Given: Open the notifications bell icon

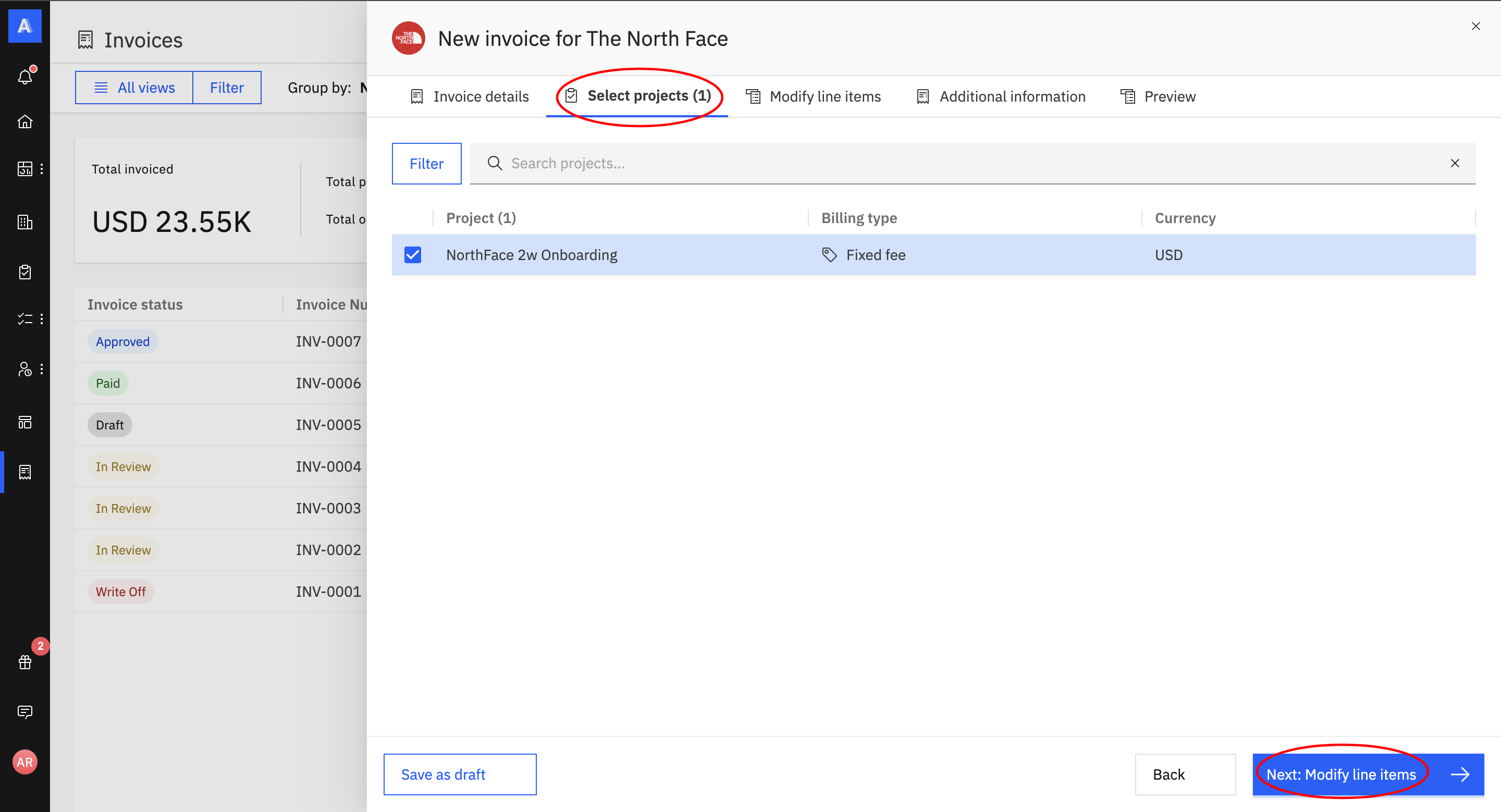Looking at the screenshot, I should pyautogui.click(x=24, y=76).
